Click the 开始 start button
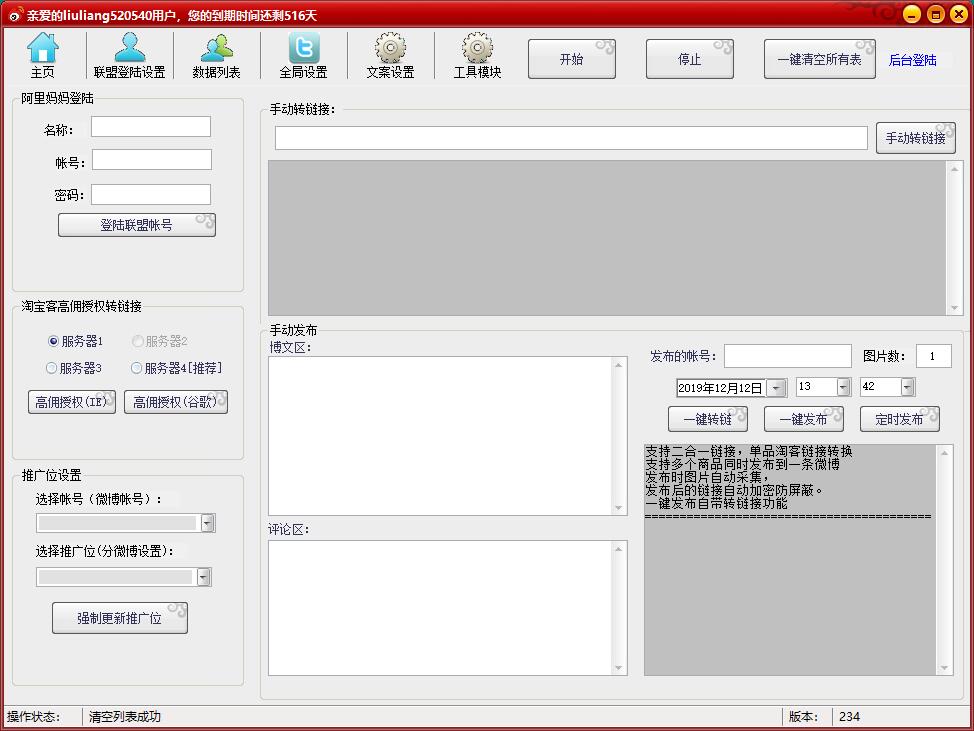Image resolution: width=974 pixels, height=731 pixels. point(571,59)
